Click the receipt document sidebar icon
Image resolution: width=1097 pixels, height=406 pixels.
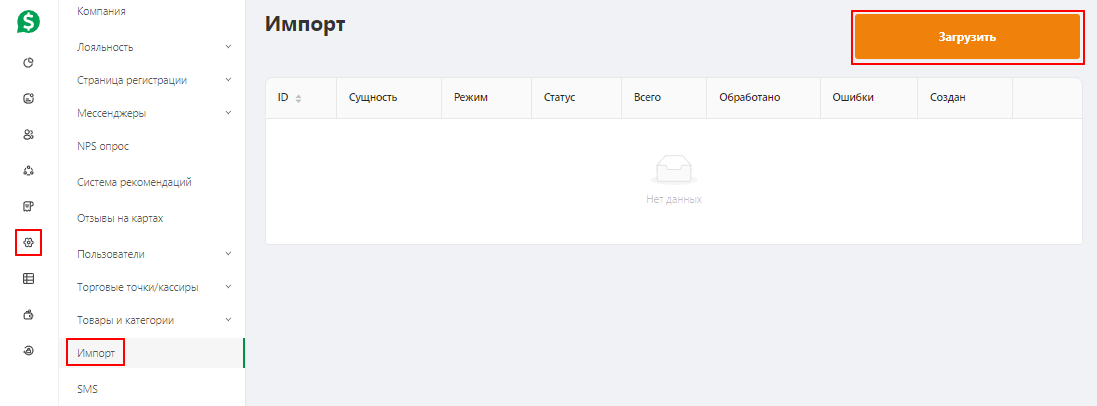pyautogui.click(x=29, y=206)
